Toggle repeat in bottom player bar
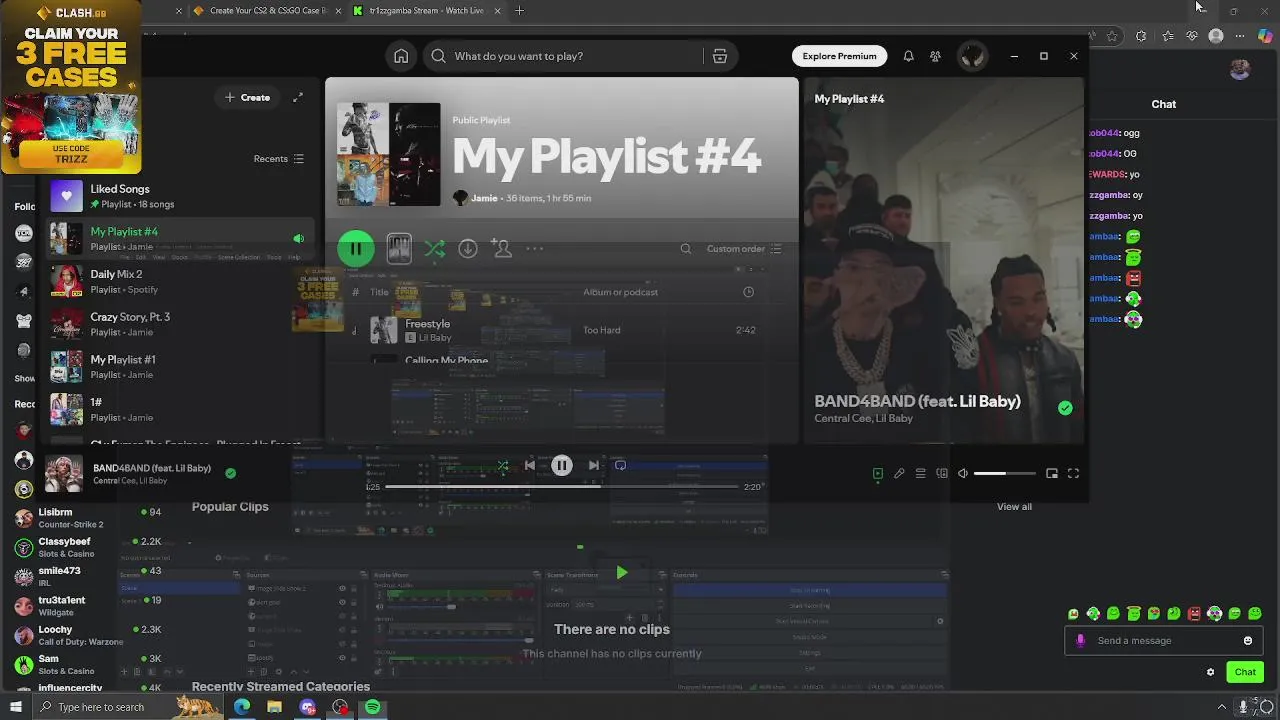1280x720 pixels. pos(620,465)
